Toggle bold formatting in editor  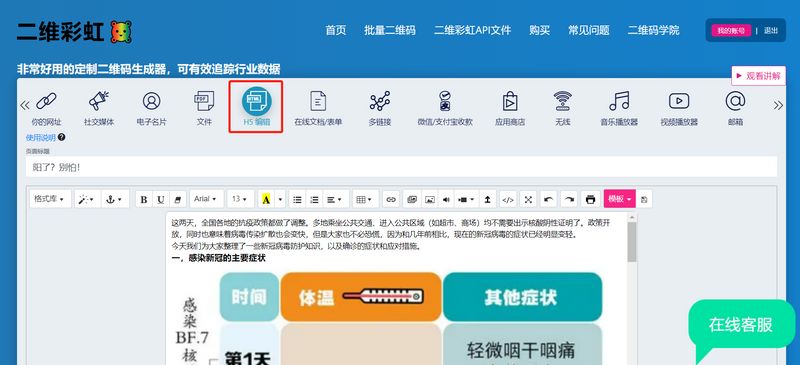point(144,199)
